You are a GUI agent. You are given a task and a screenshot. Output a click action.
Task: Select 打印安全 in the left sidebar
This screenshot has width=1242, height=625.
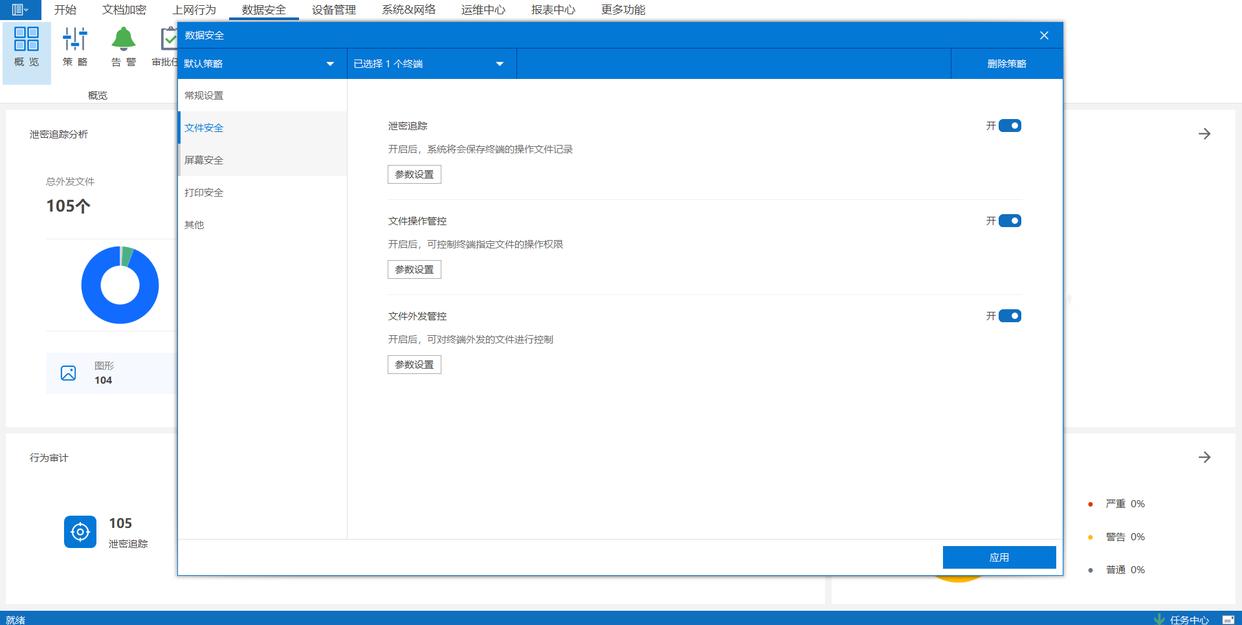tap(204, 192)
